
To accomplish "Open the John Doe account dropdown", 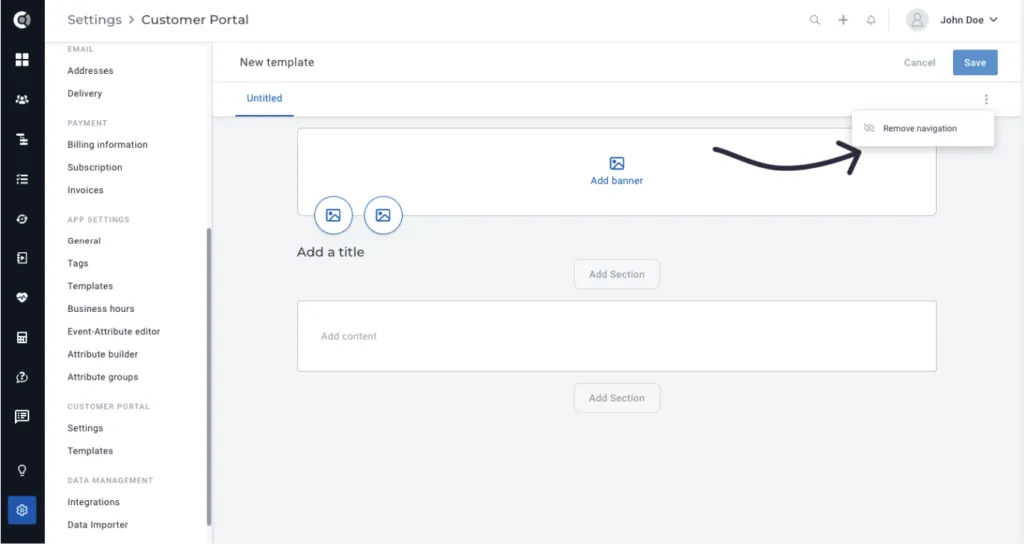I will pos(968,20).
